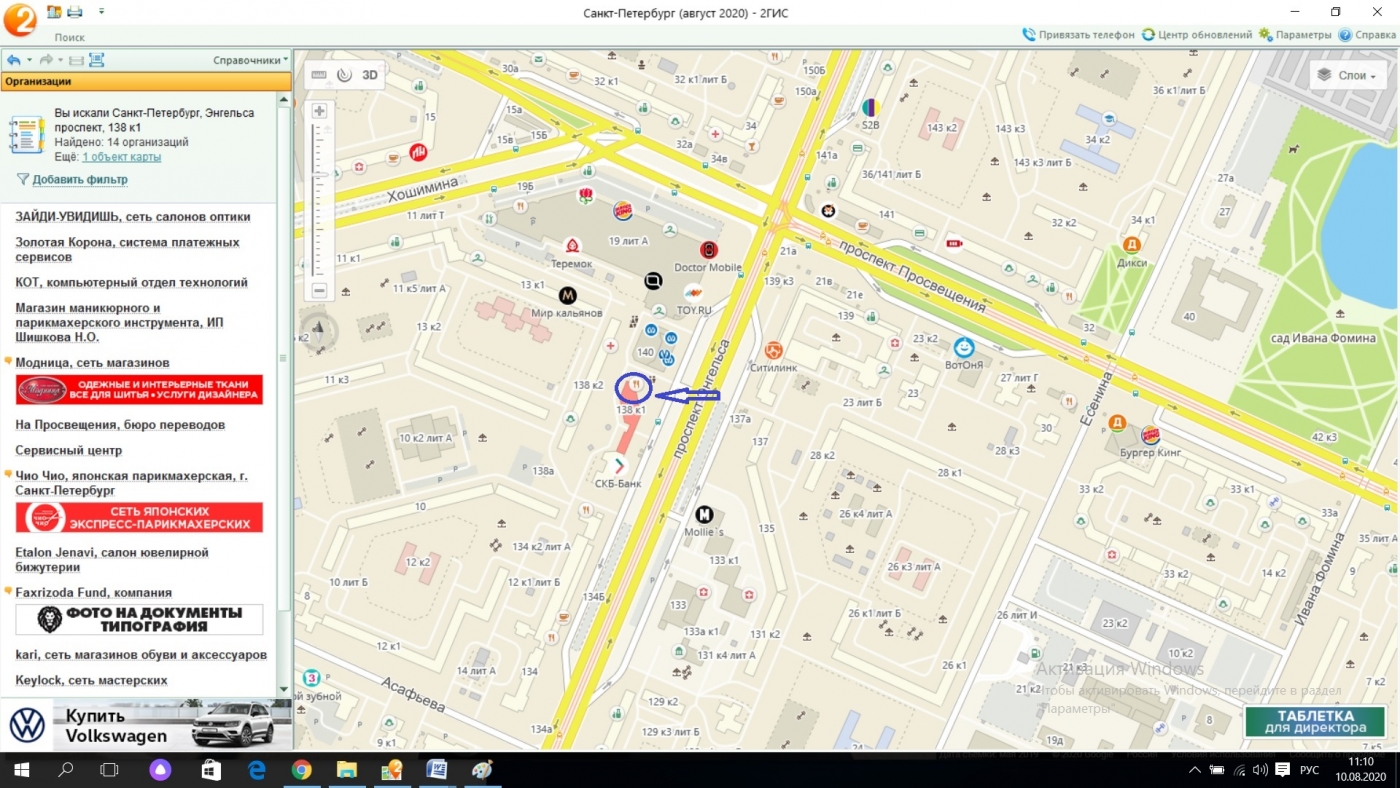Click the printer icon in quick toolbar
Screen dimensions: 1400x788
(x=75, y=12)
